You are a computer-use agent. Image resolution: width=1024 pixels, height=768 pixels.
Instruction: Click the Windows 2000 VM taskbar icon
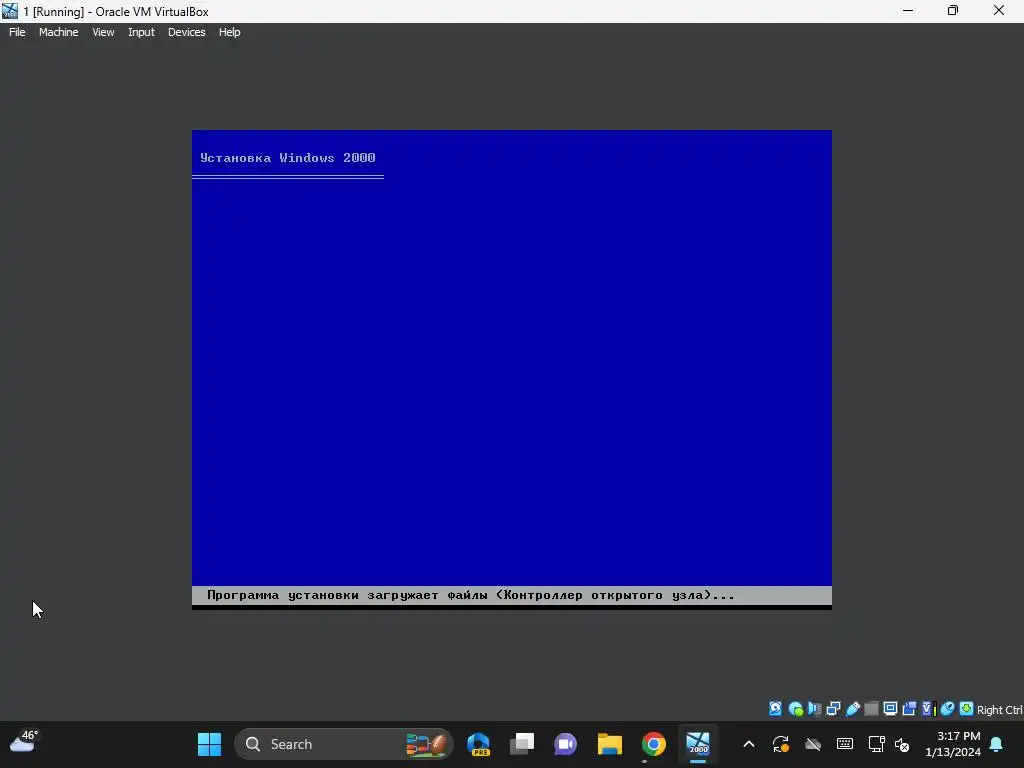697,744
